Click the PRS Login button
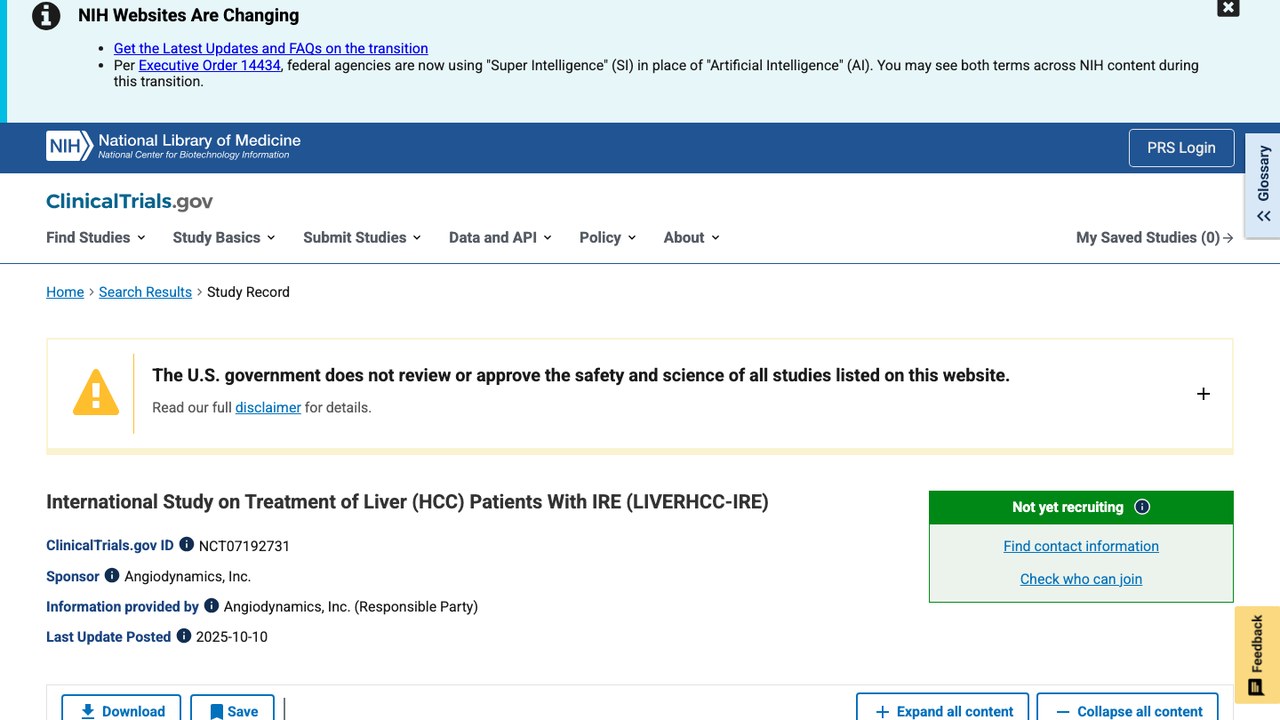 1181,148
